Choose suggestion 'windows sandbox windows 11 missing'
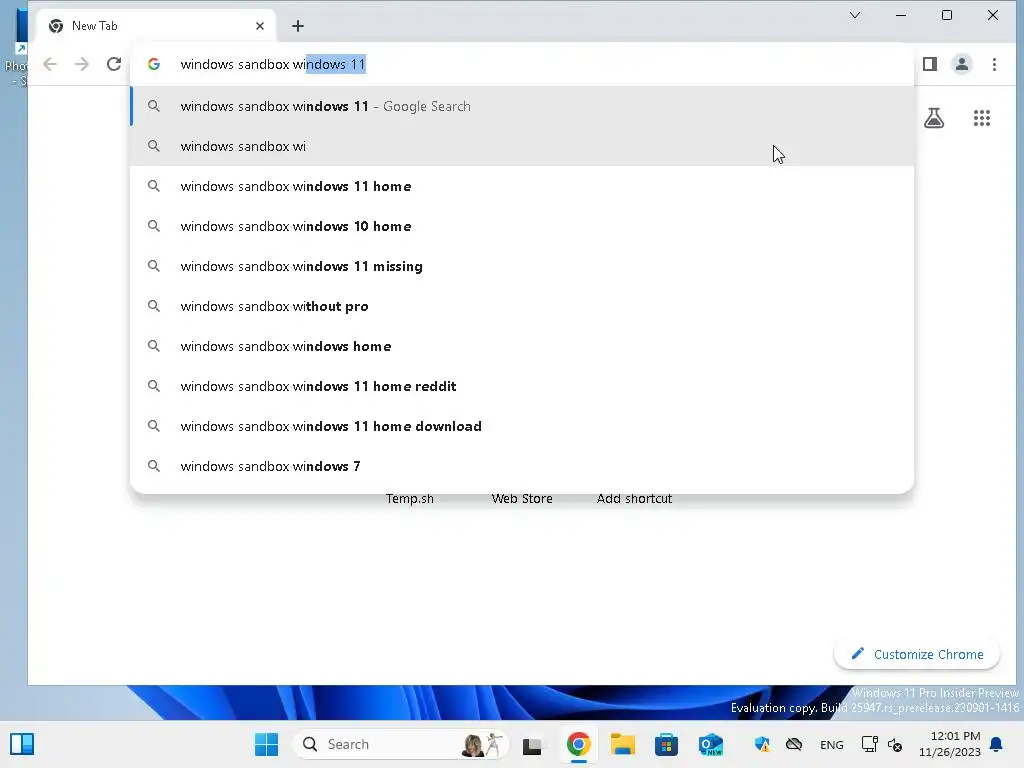The image size is (1024, 768). click(x=522, y=266)
